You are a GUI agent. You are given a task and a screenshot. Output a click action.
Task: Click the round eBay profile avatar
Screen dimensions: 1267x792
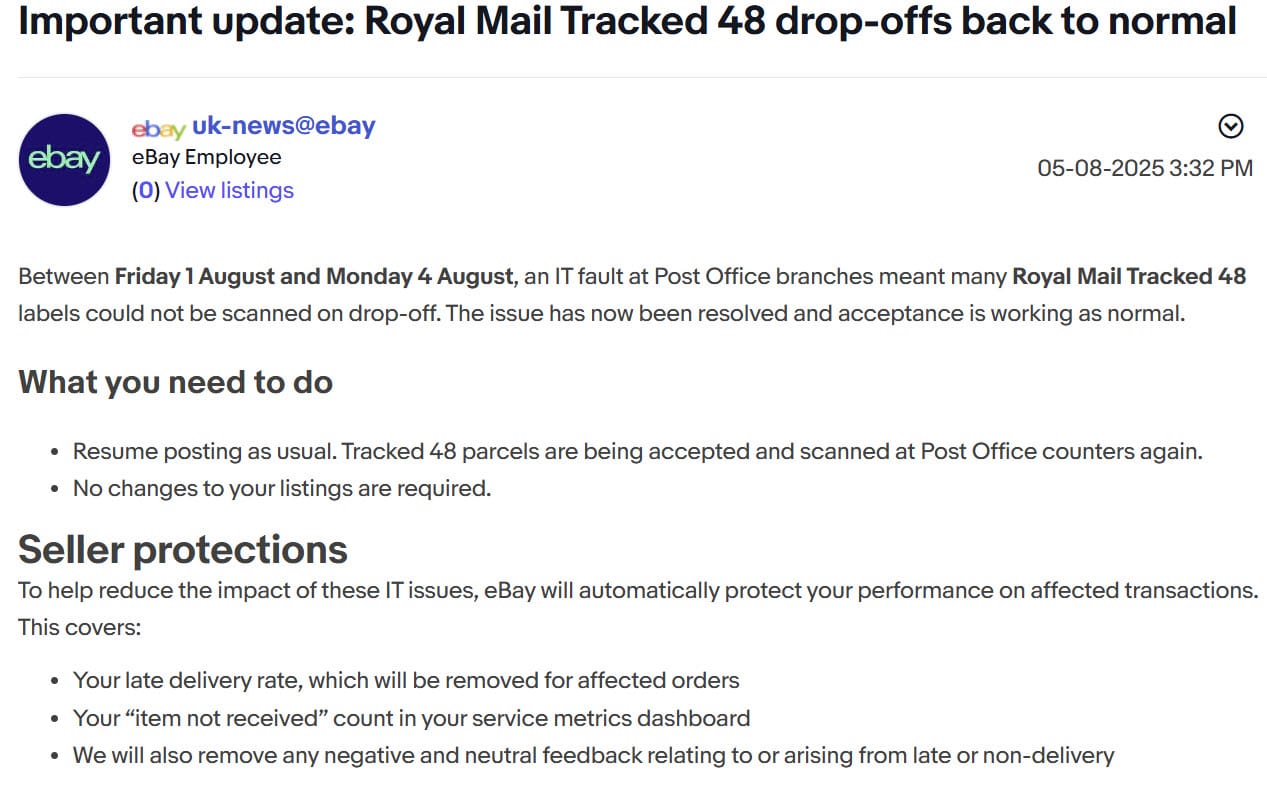click(64, 160)
